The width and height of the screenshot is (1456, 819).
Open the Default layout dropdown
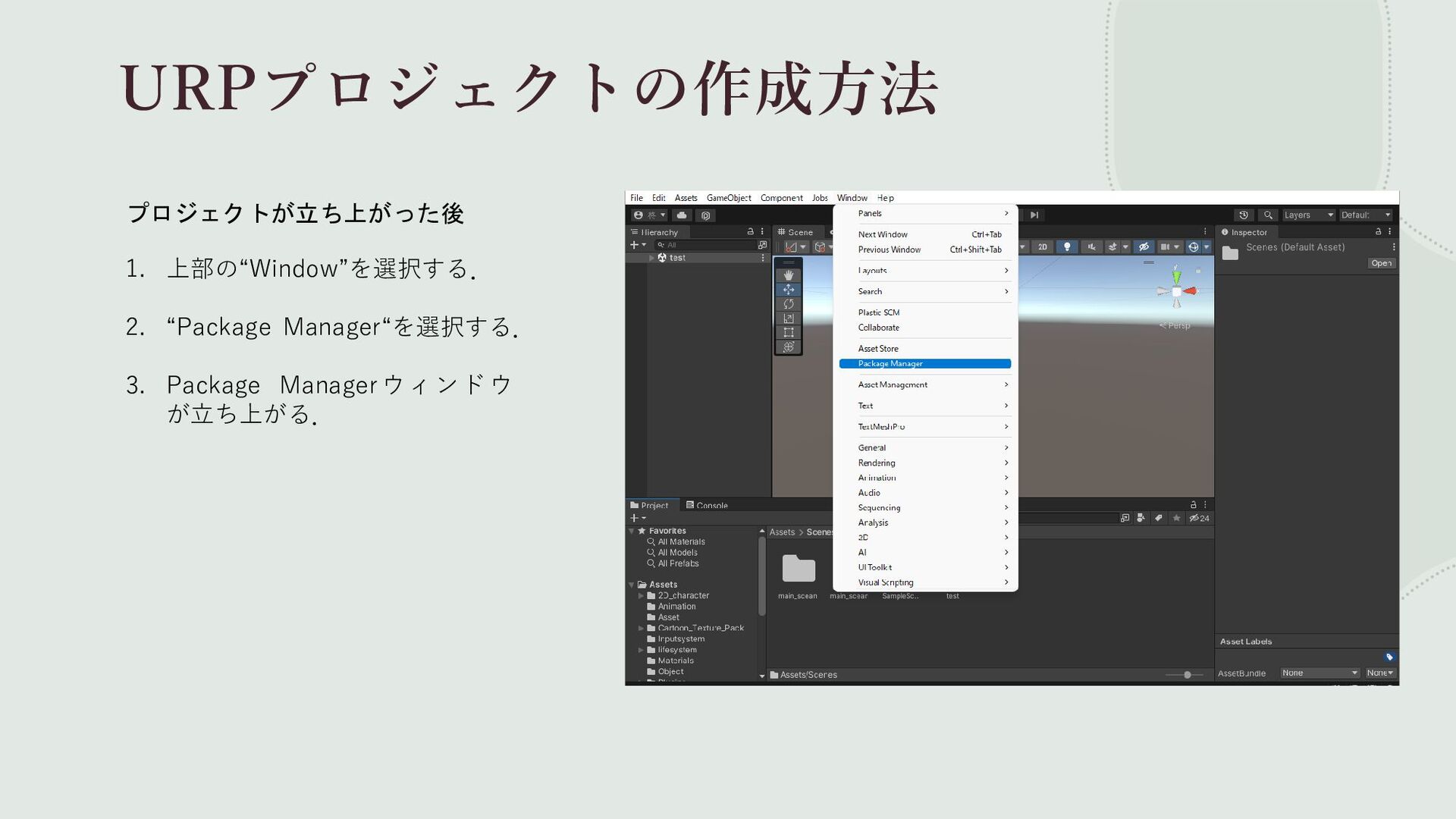(1366, 215)
